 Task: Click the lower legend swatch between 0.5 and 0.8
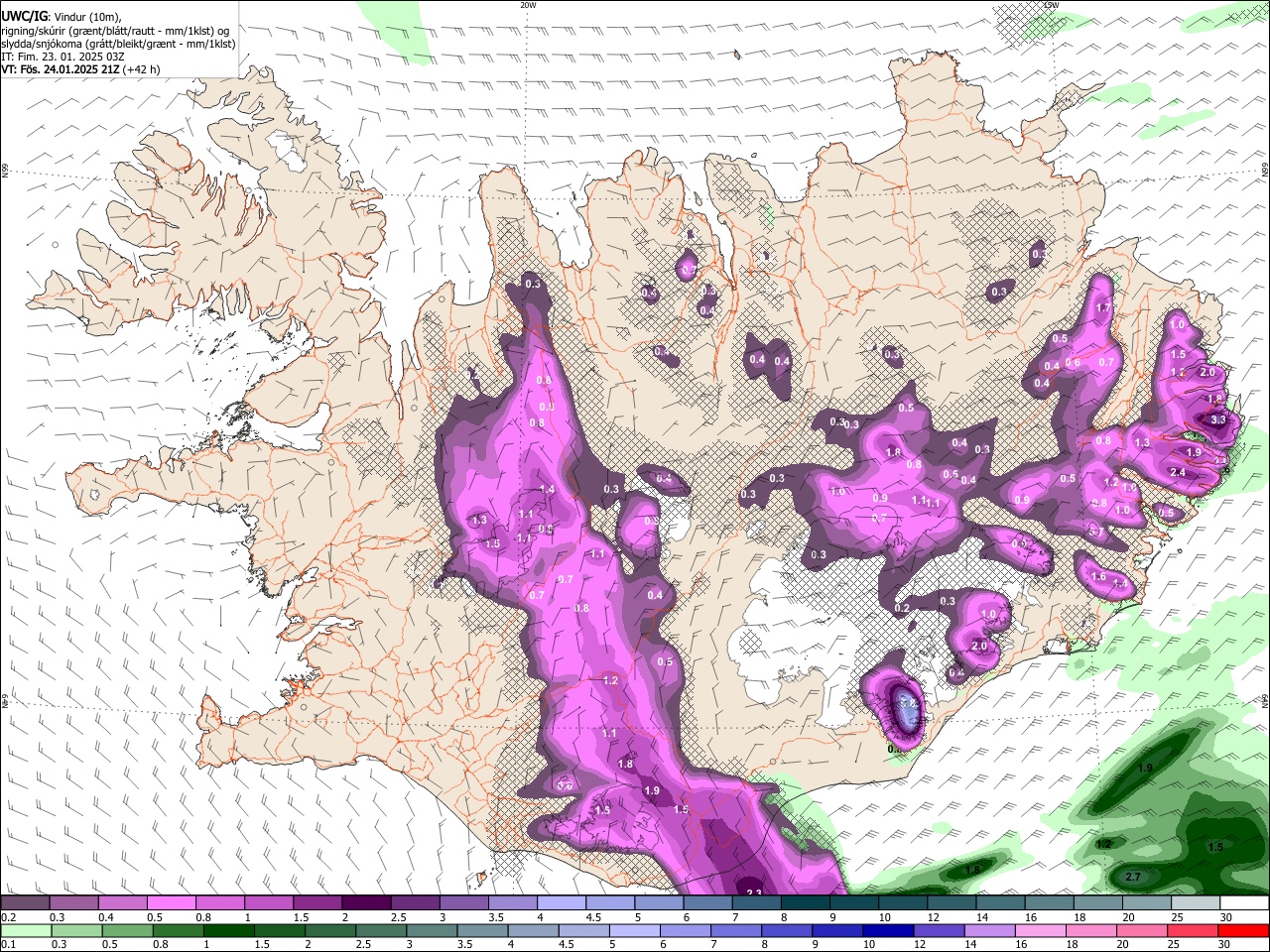click(x=126, y=930)
